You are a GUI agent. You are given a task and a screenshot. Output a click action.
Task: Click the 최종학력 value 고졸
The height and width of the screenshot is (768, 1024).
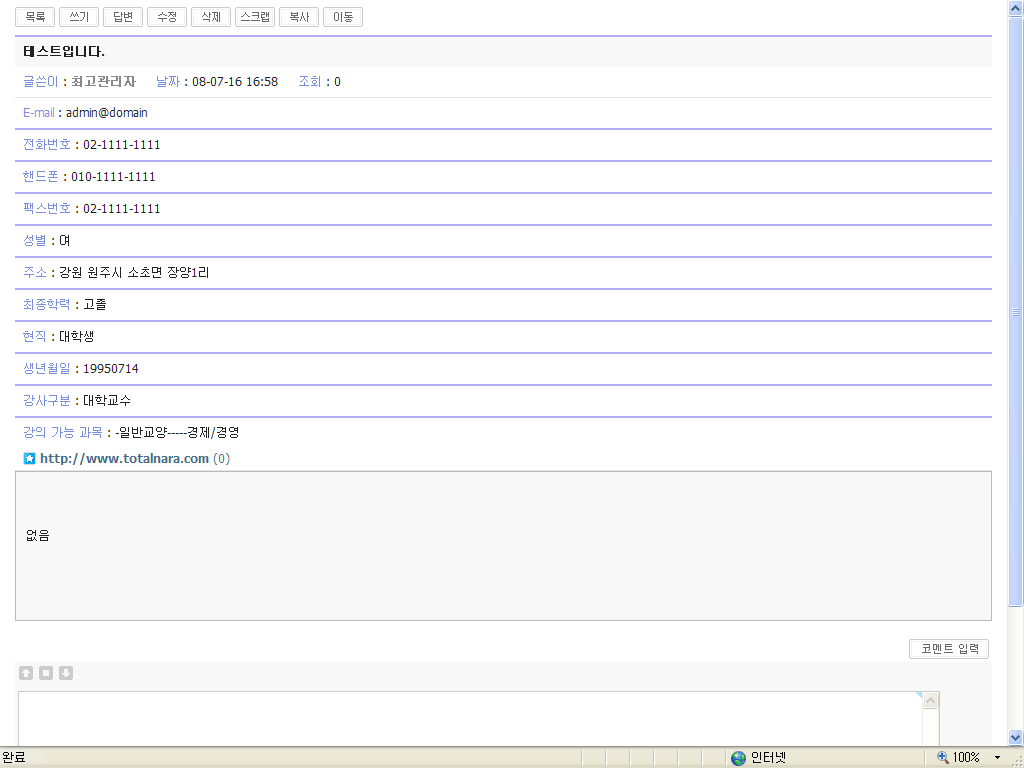click(95, 304)
